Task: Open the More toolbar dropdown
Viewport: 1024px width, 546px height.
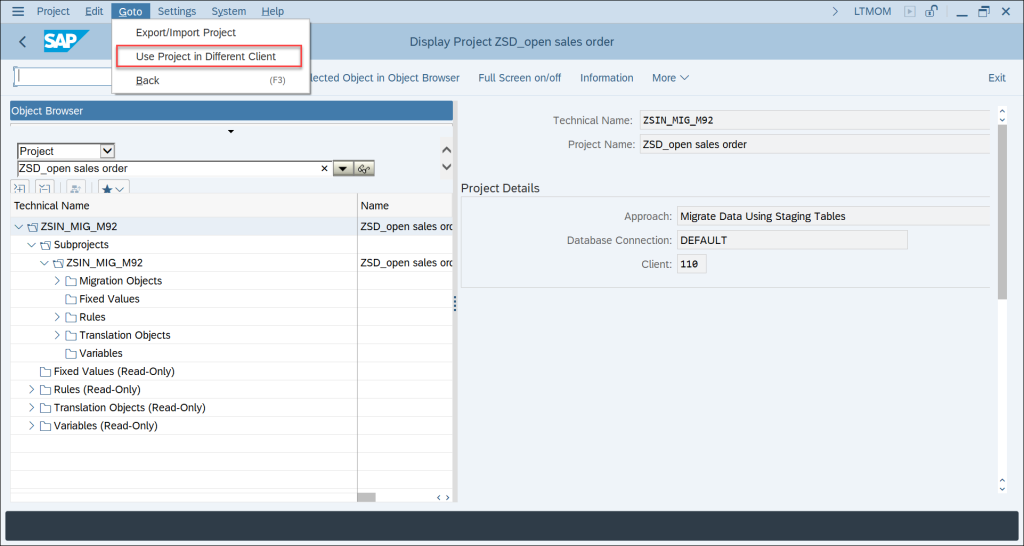Action: click(670, 78)
